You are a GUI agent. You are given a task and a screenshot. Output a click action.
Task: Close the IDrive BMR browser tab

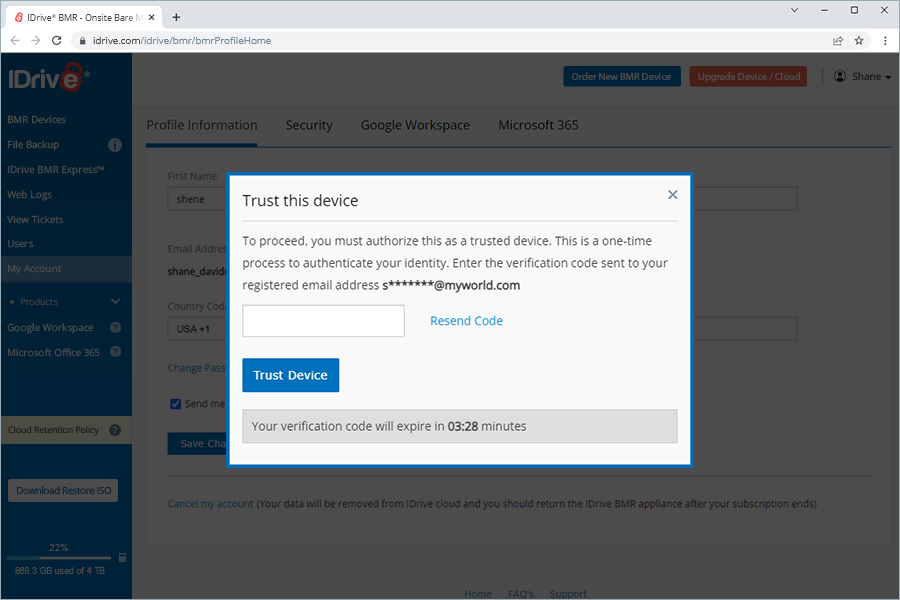(x=152, y=17)
